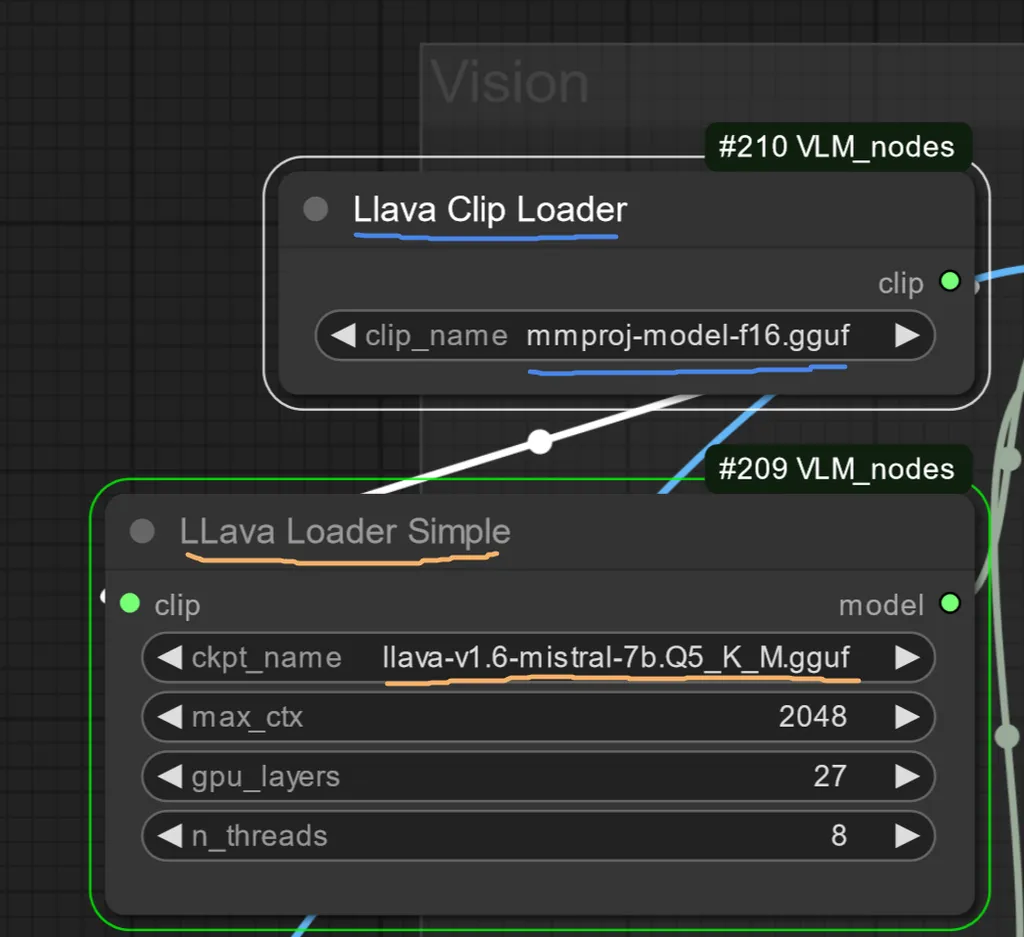This screenshot has width=1024, height=937.
Task: Click the white link midpoint dot
Action: tap(539, 442)
